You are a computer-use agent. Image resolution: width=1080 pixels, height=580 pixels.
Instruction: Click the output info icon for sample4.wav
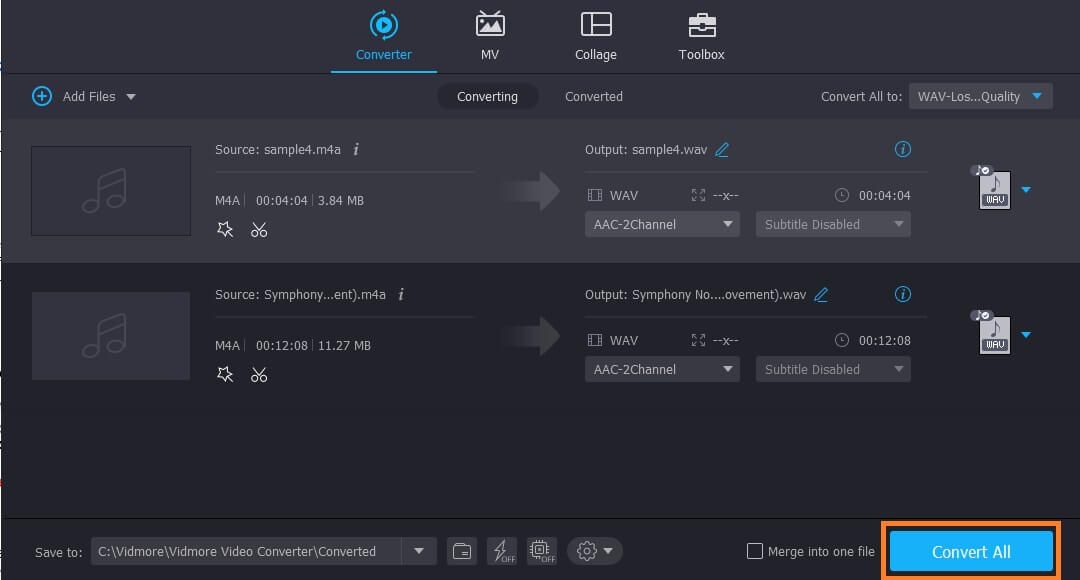click(x=903, y=148)
